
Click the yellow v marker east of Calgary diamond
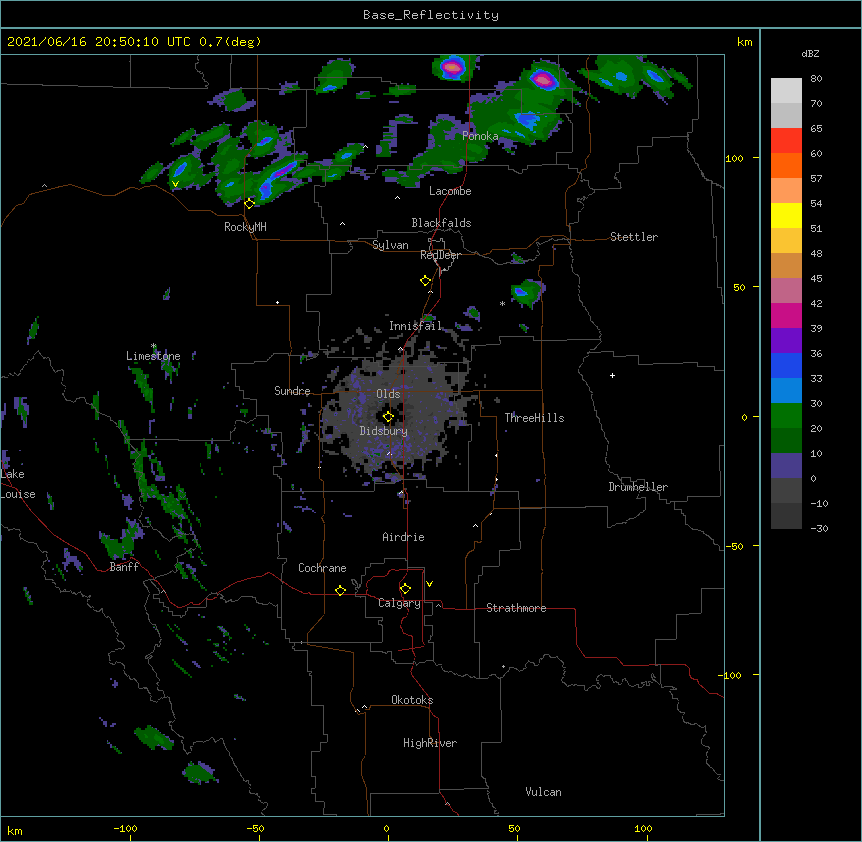pyautogui.click(x=429, y=584)
